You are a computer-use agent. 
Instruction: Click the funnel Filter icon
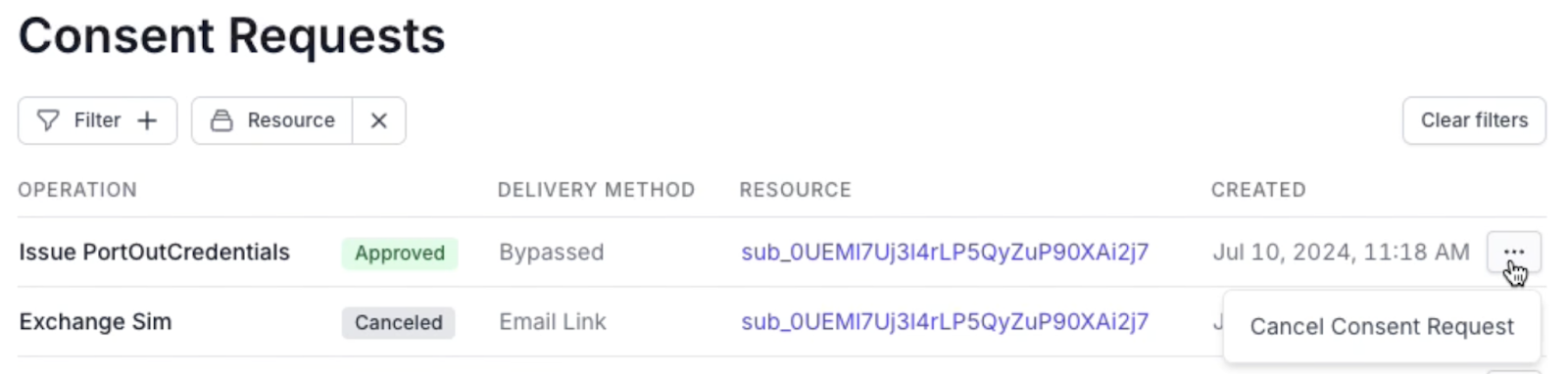(48, 120)
